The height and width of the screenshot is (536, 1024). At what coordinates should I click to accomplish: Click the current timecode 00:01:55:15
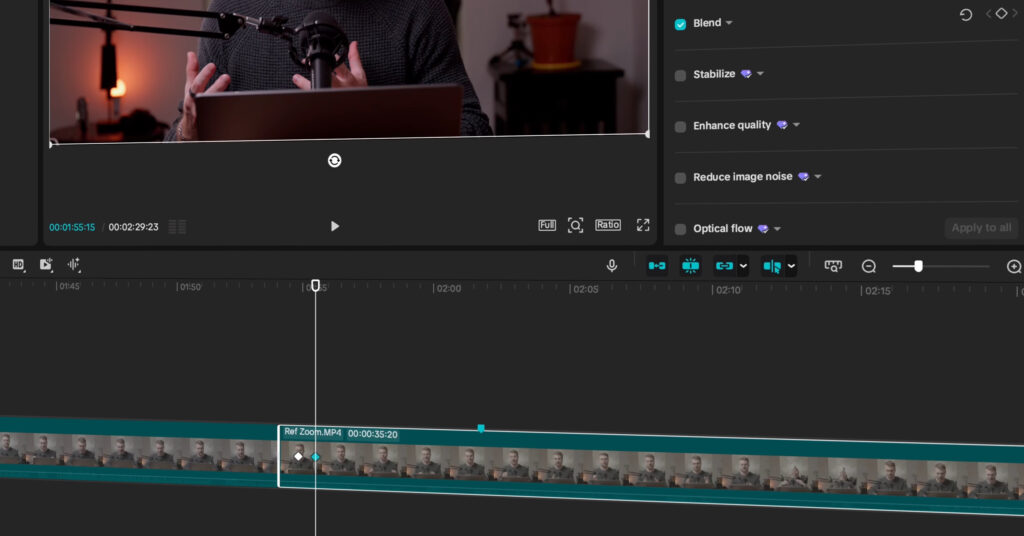72,227
